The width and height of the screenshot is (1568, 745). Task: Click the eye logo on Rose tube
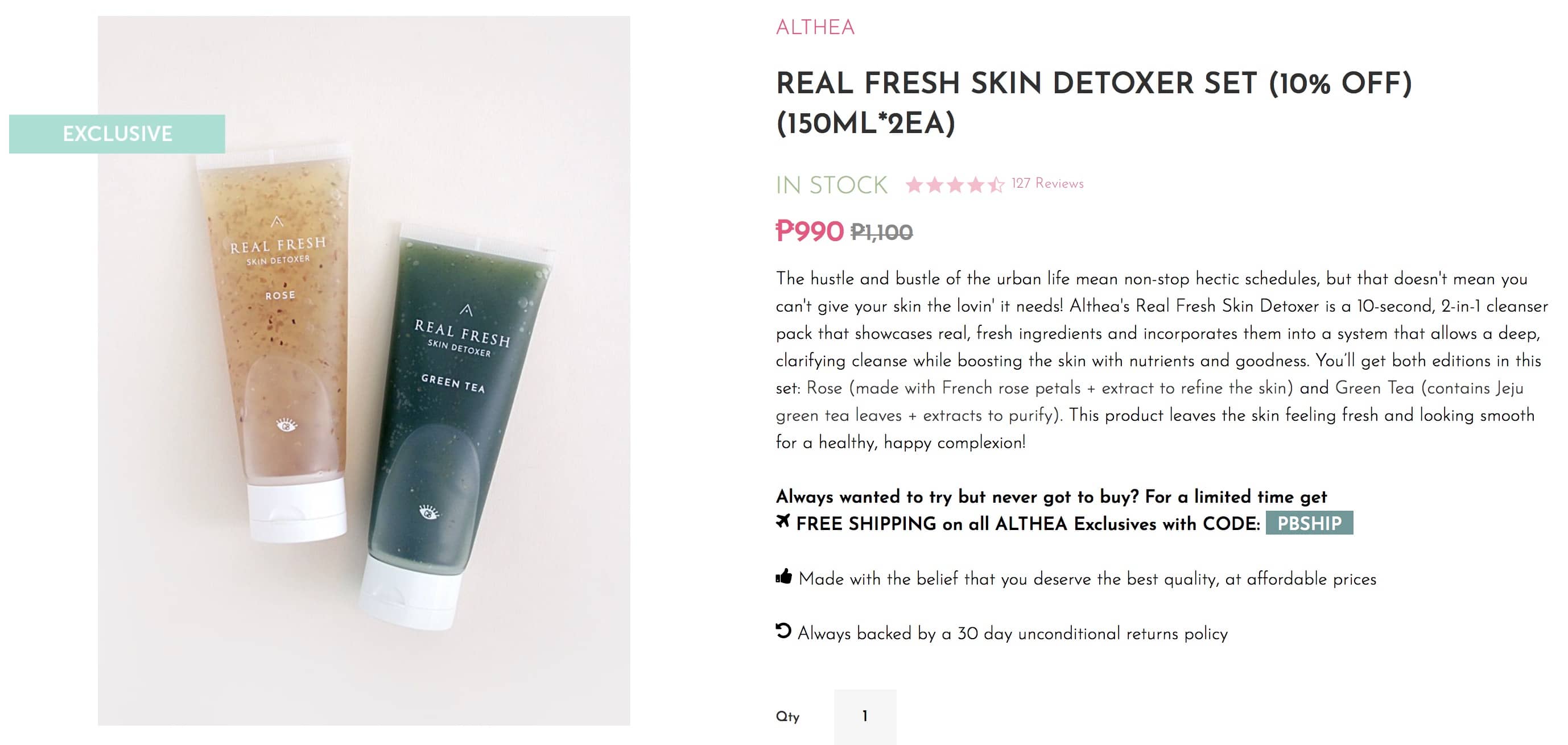point(286,424)
